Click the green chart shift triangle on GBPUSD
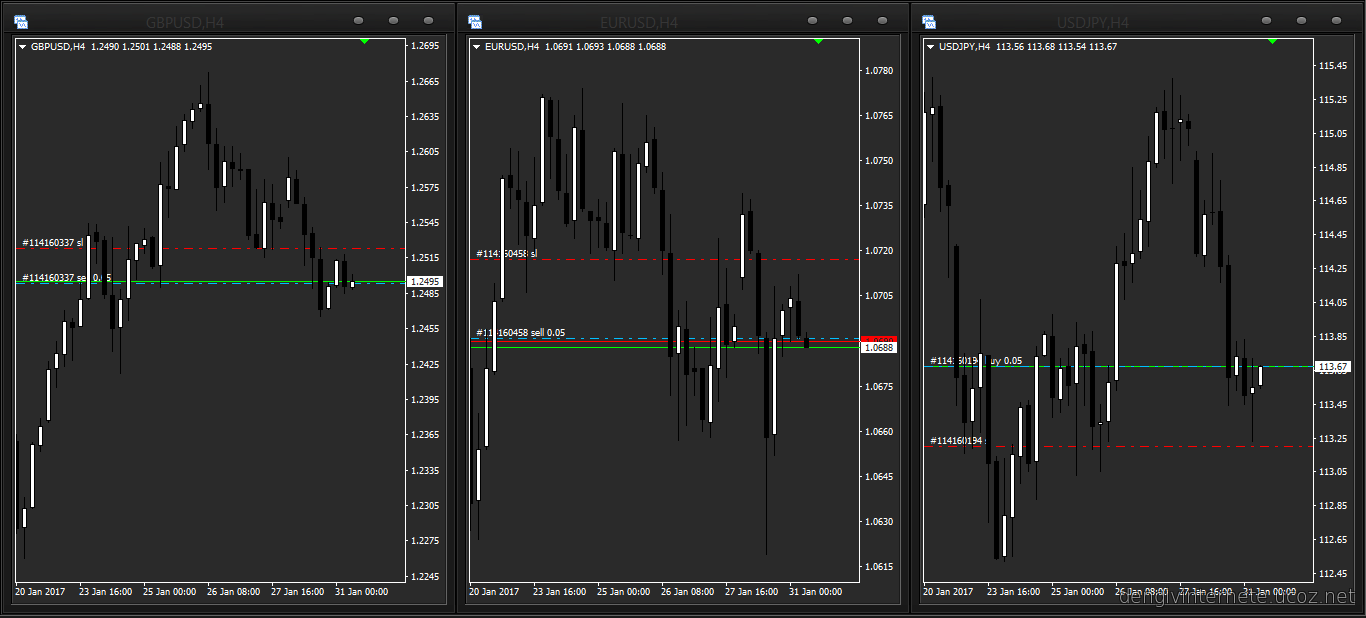This screenshot has height=618, width=1366. tap(364, 41)
